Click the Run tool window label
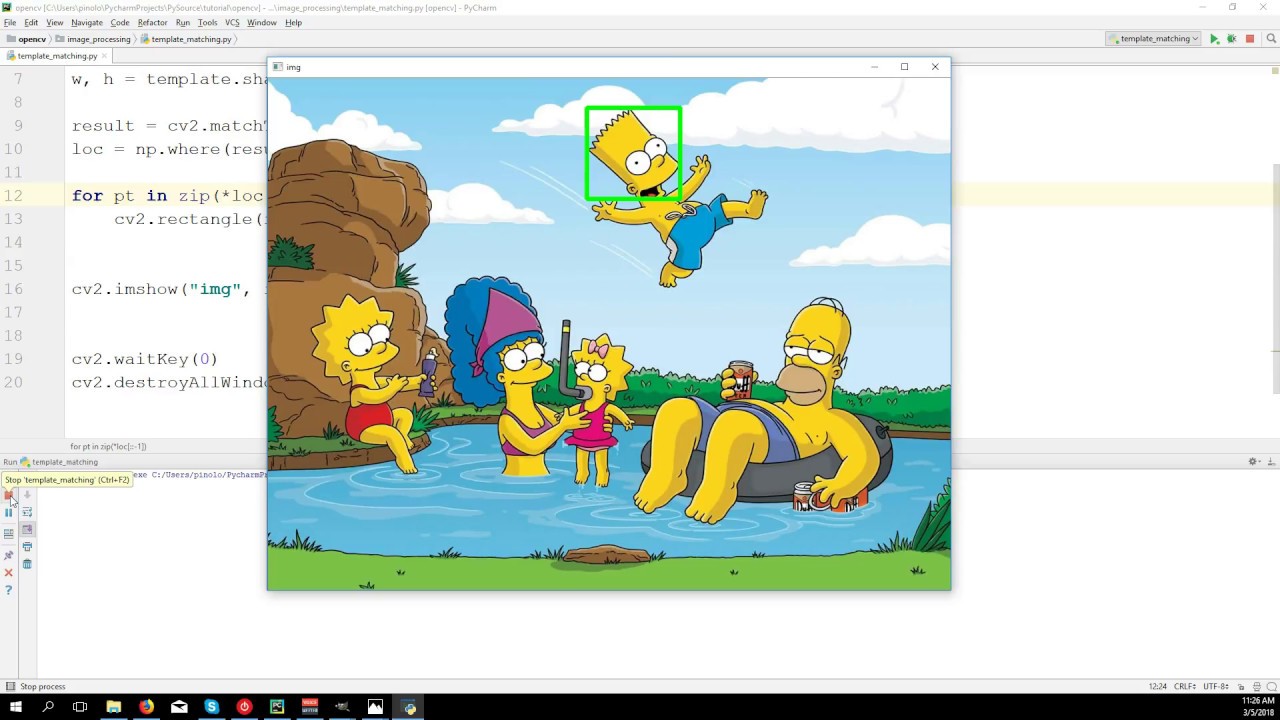 (x=9, y=461)
